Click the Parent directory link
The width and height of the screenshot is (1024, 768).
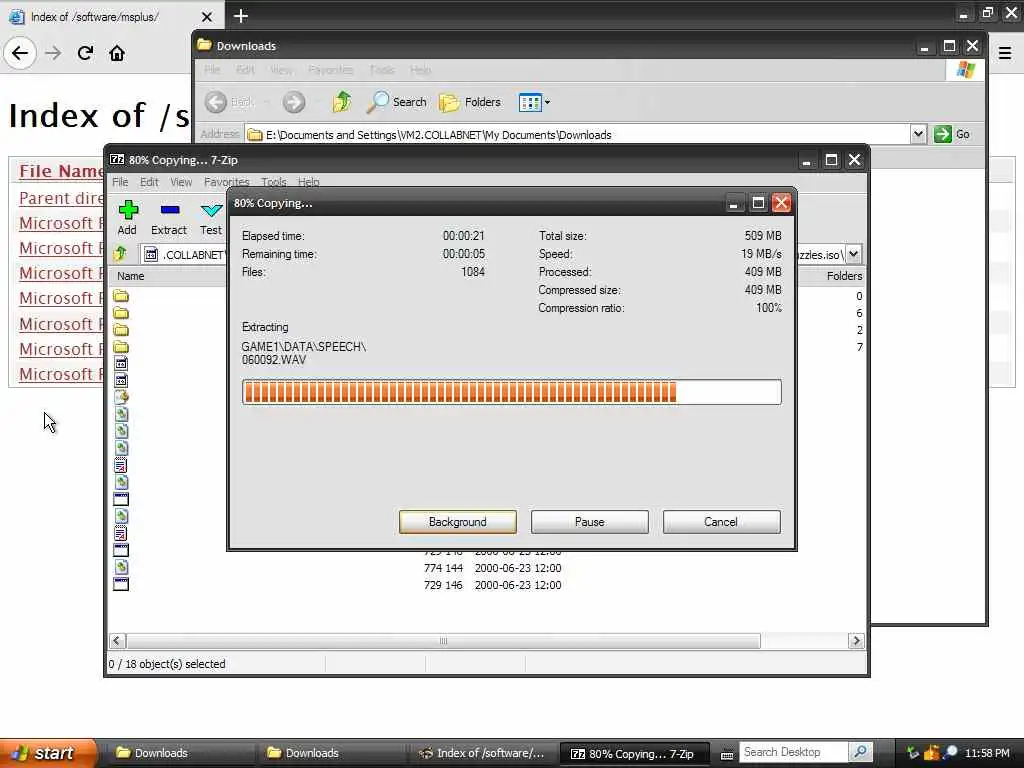tap(61, 198)
